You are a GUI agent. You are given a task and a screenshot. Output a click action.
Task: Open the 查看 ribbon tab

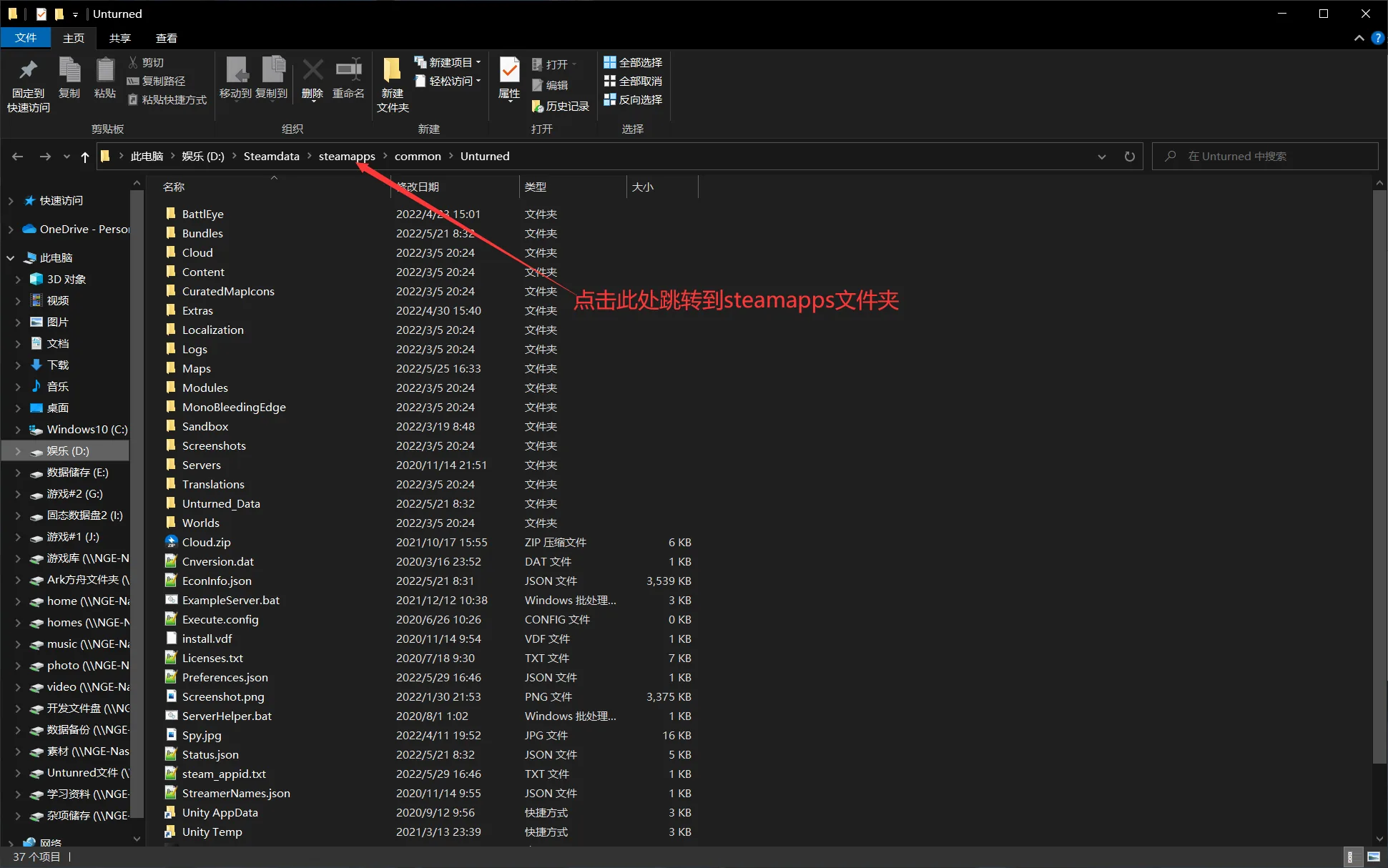[166, 38]
